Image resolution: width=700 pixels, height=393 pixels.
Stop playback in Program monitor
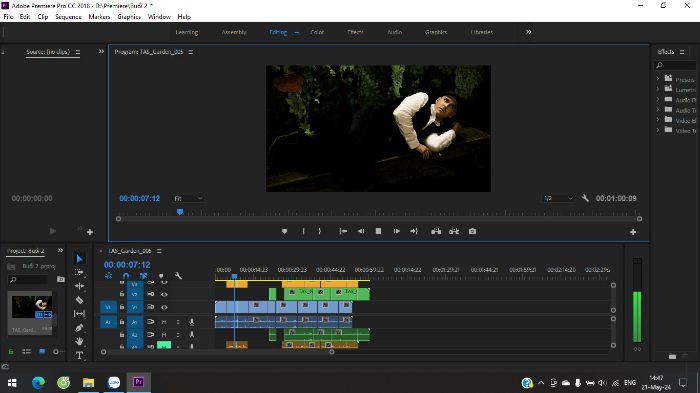(x=378, y=231)
